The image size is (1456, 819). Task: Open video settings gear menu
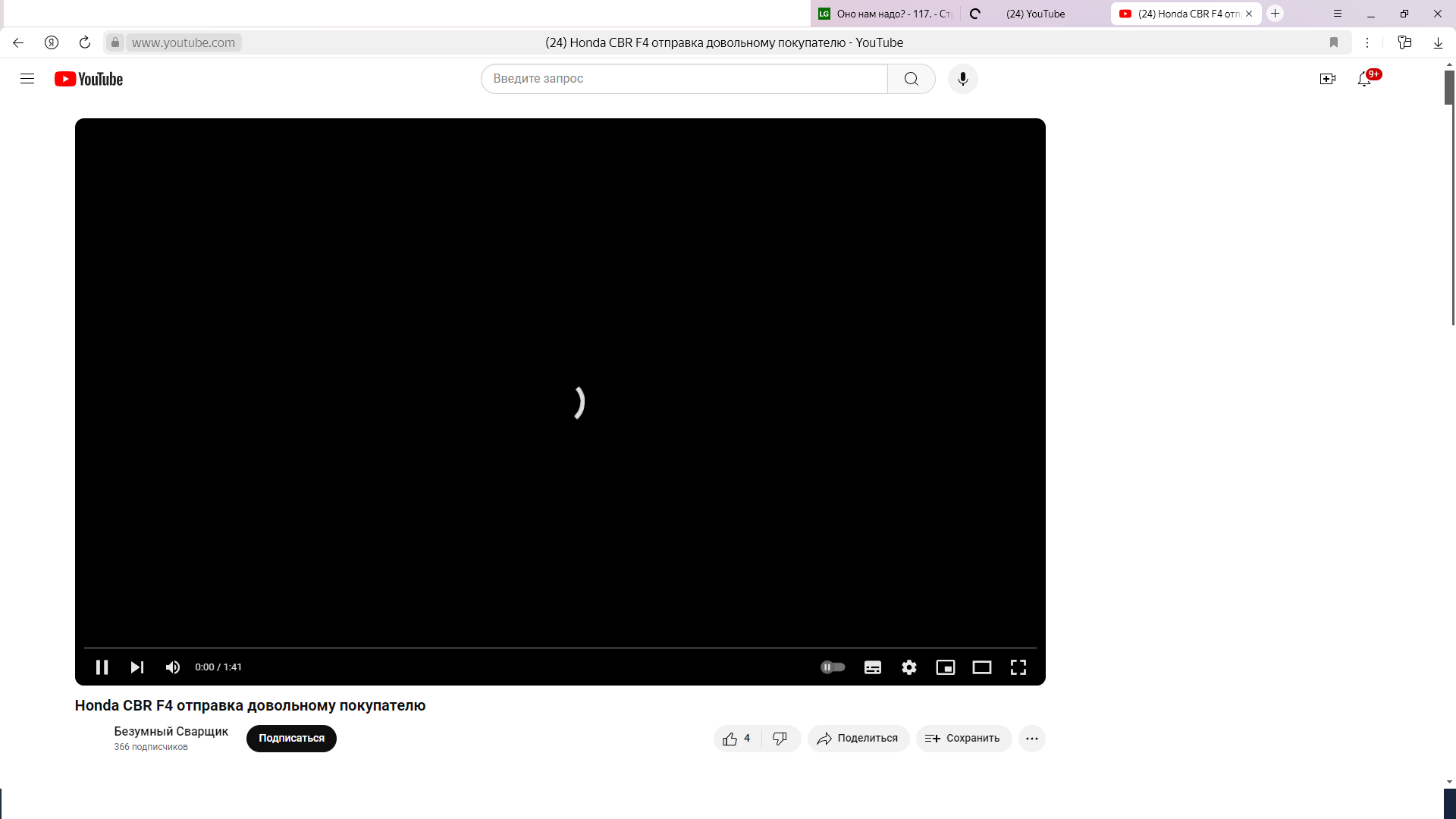[x=909, y=667]
